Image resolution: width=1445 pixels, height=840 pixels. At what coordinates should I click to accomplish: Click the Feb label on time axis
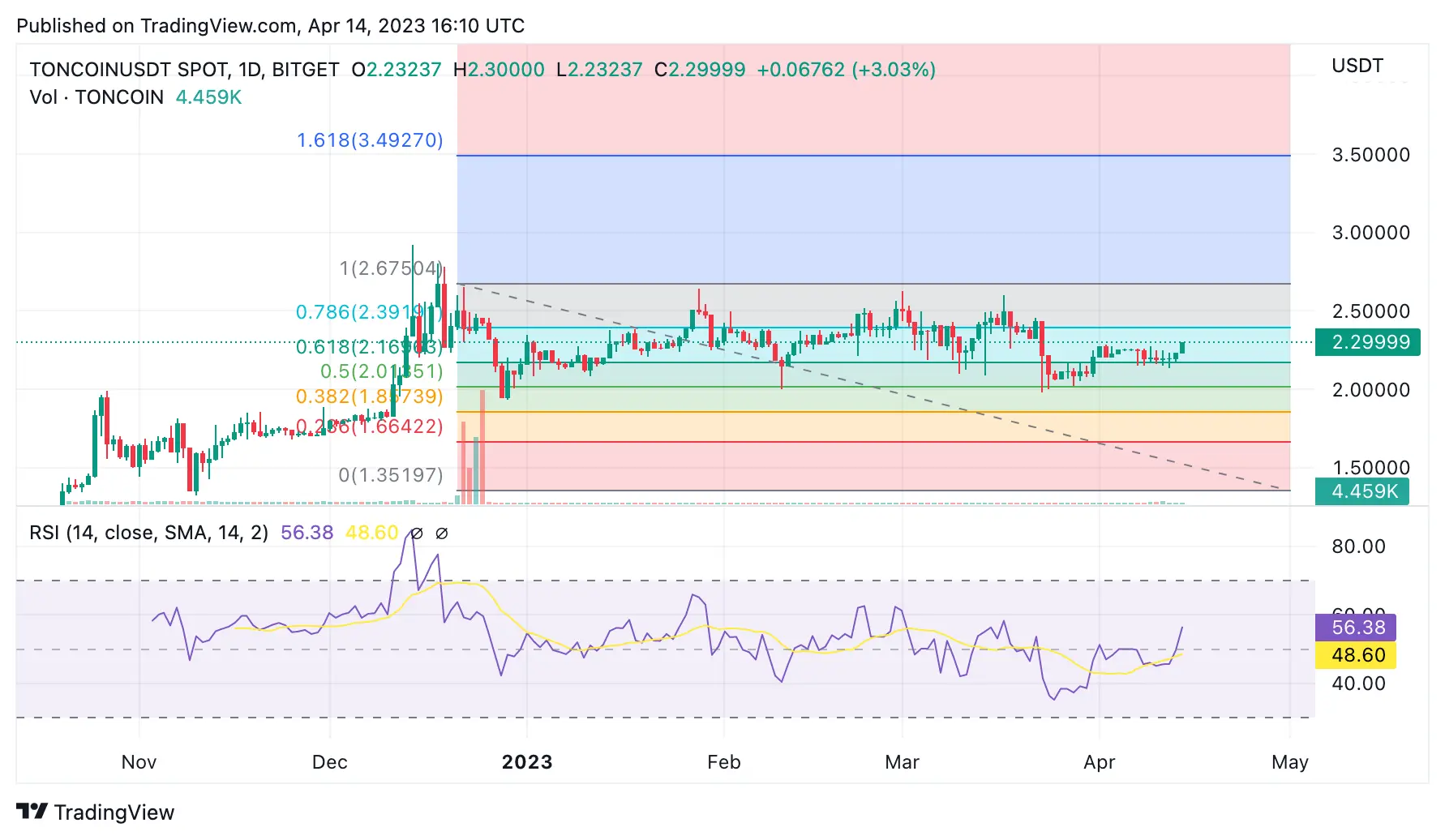724,762
